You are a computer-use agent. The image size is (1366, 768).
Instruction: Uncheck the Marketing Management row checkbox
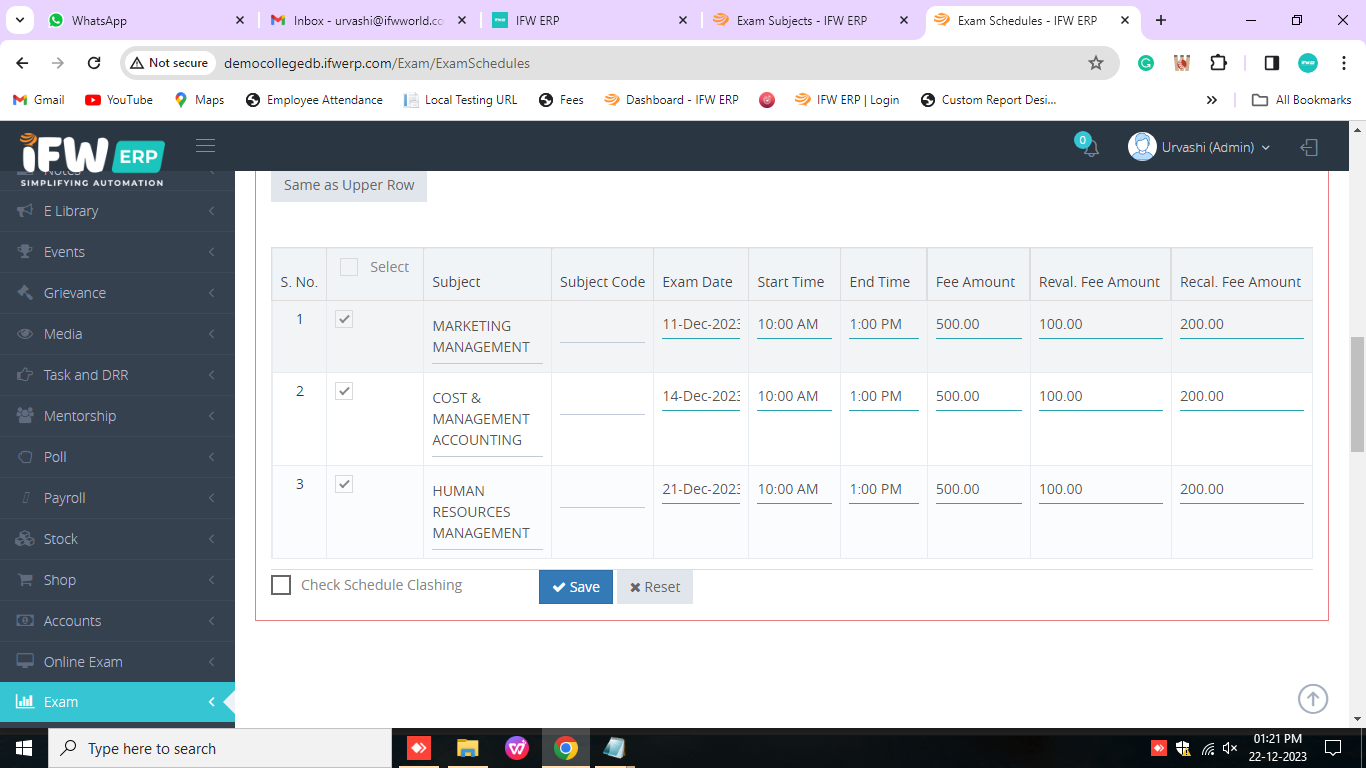[344, 319]
